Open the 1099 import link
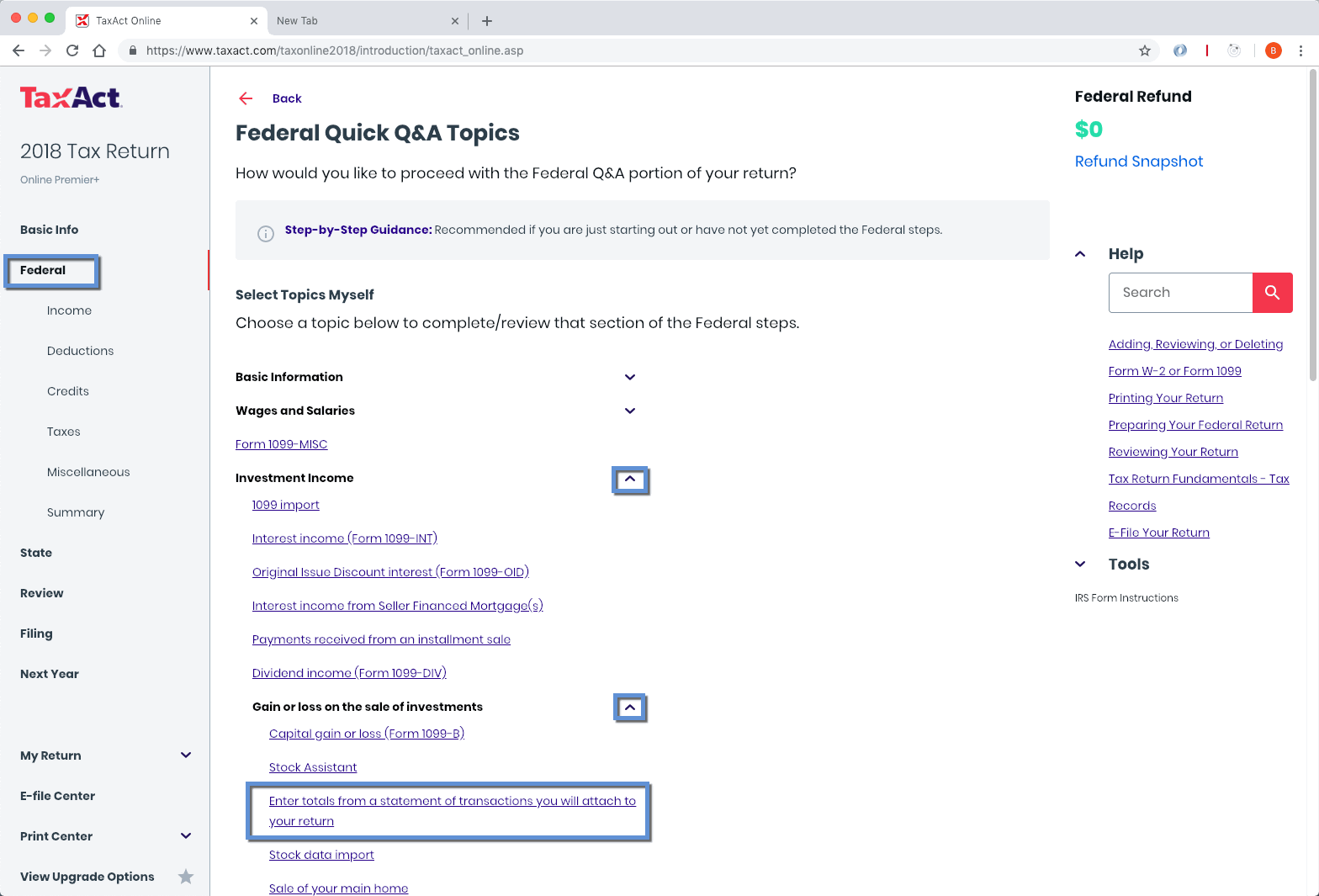Screen dimensions: 1319x896 coord(285,505)
